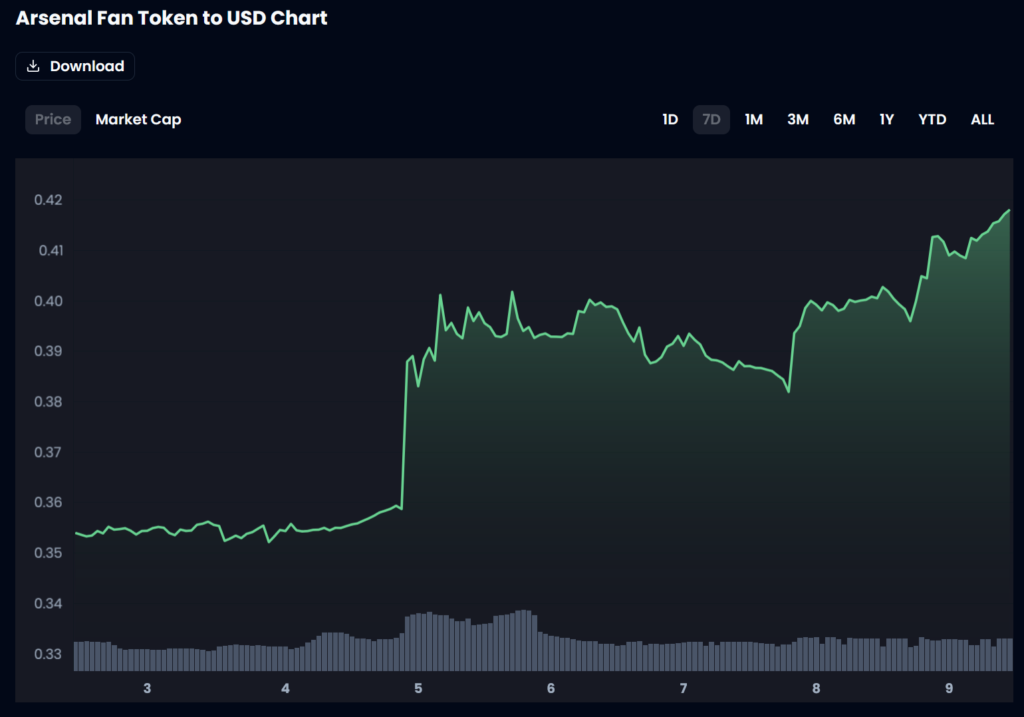Click the Arsenal Fan Token chart title
Image resolution: width=1024 pixels, height=717 pixels.
[172, 18]
